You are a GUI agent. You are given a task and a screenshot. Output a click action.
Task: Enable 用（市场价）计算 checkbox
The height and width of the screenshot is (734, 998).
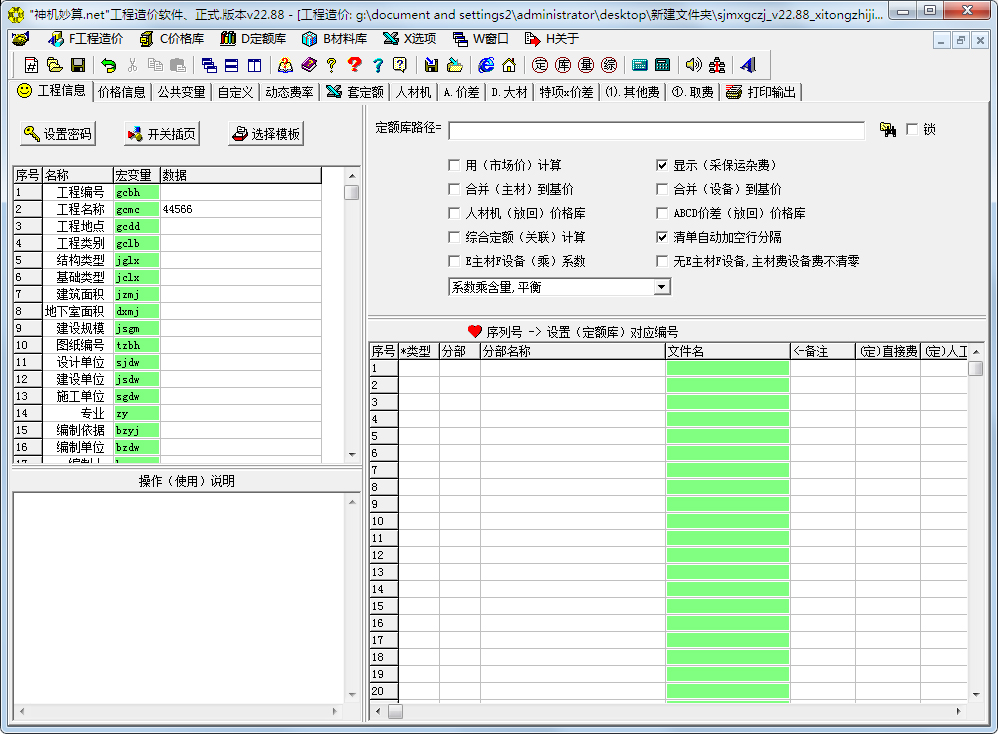[455, 165]
